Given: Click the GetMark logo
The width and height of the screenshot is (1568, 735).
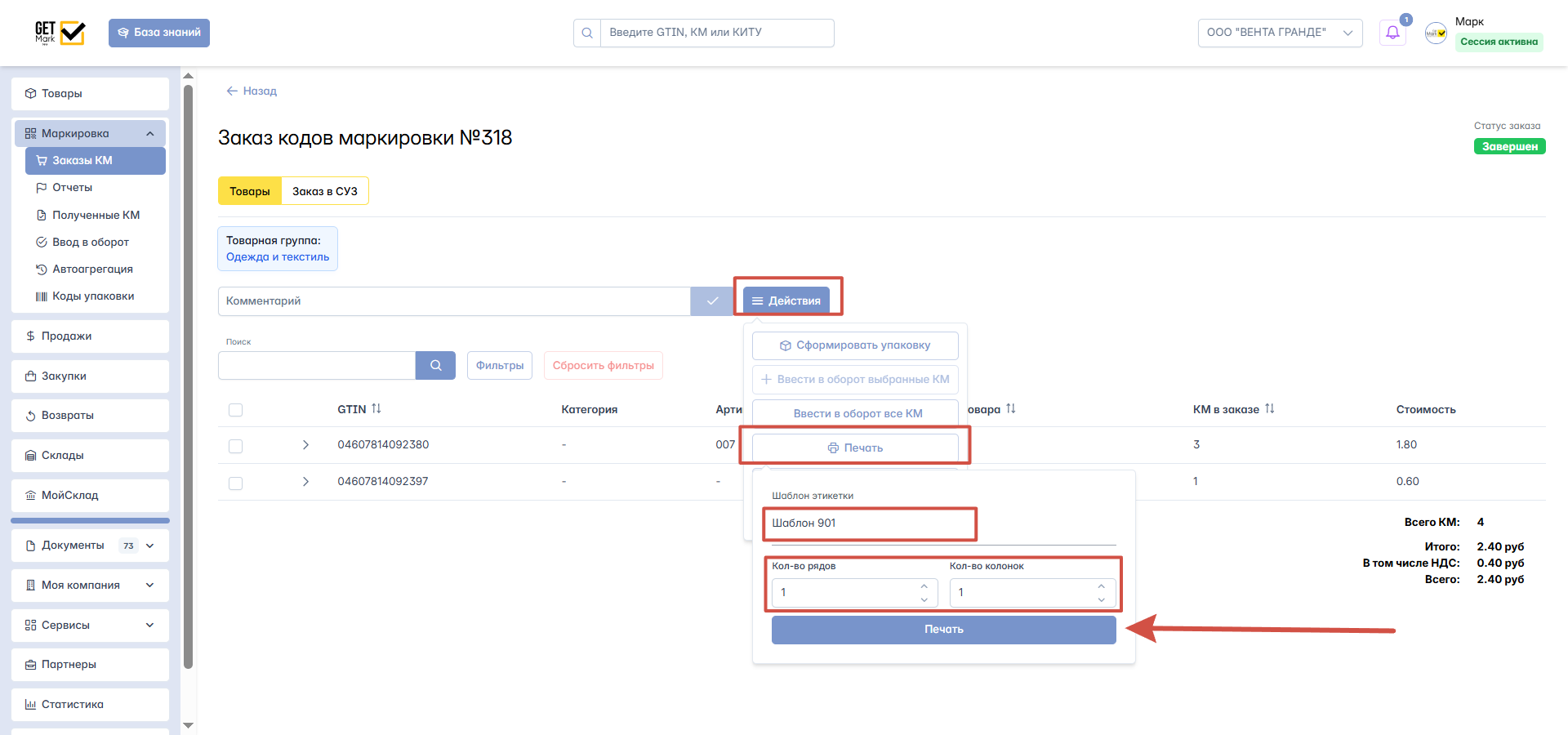Looking at the screenshot, I should click(60, 33).
